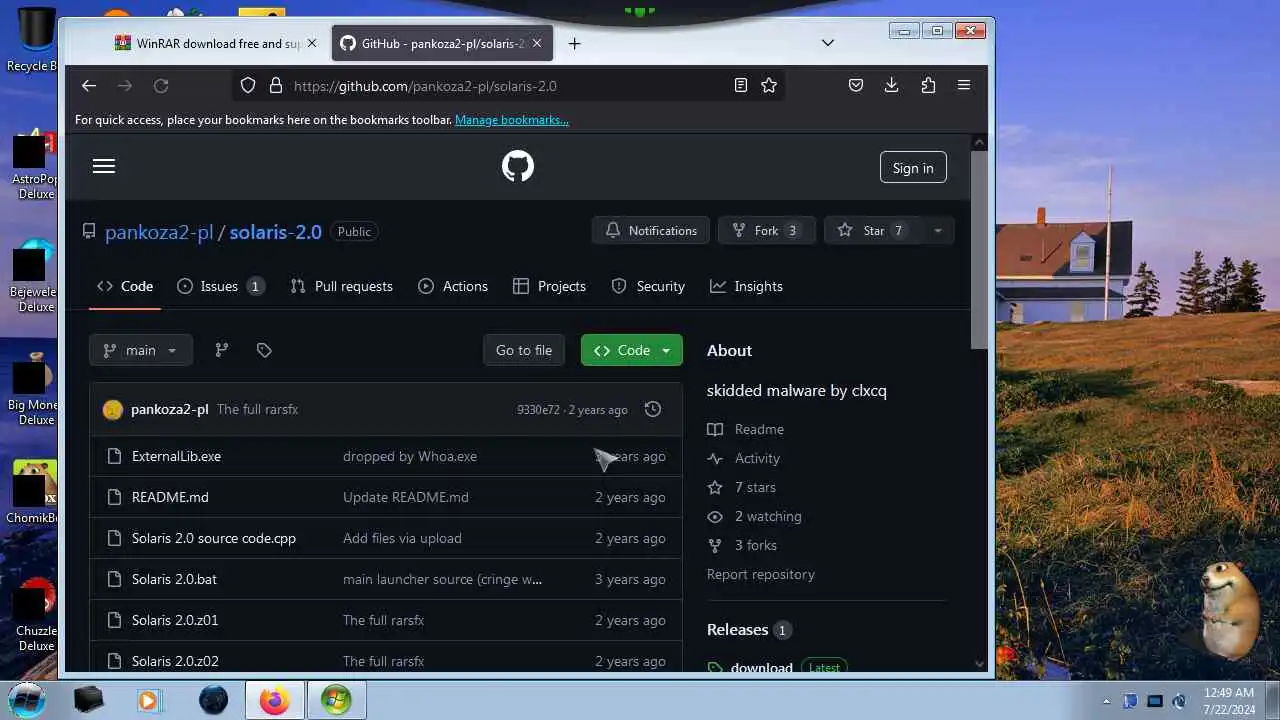1280x720 pixels.
Task: Open the README.md file
Action: pos(170,497)
